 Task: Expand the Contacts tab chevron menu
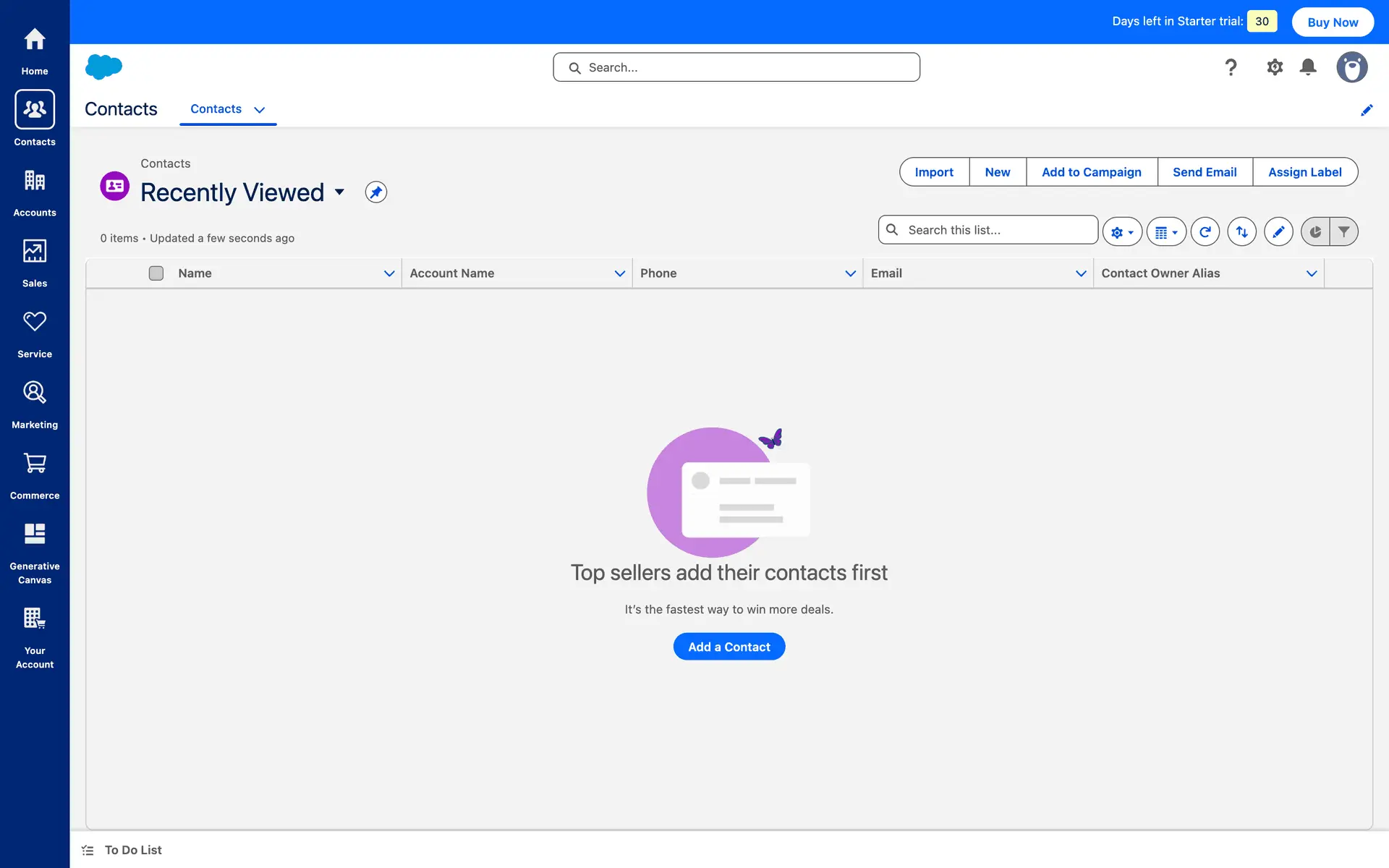260,110
